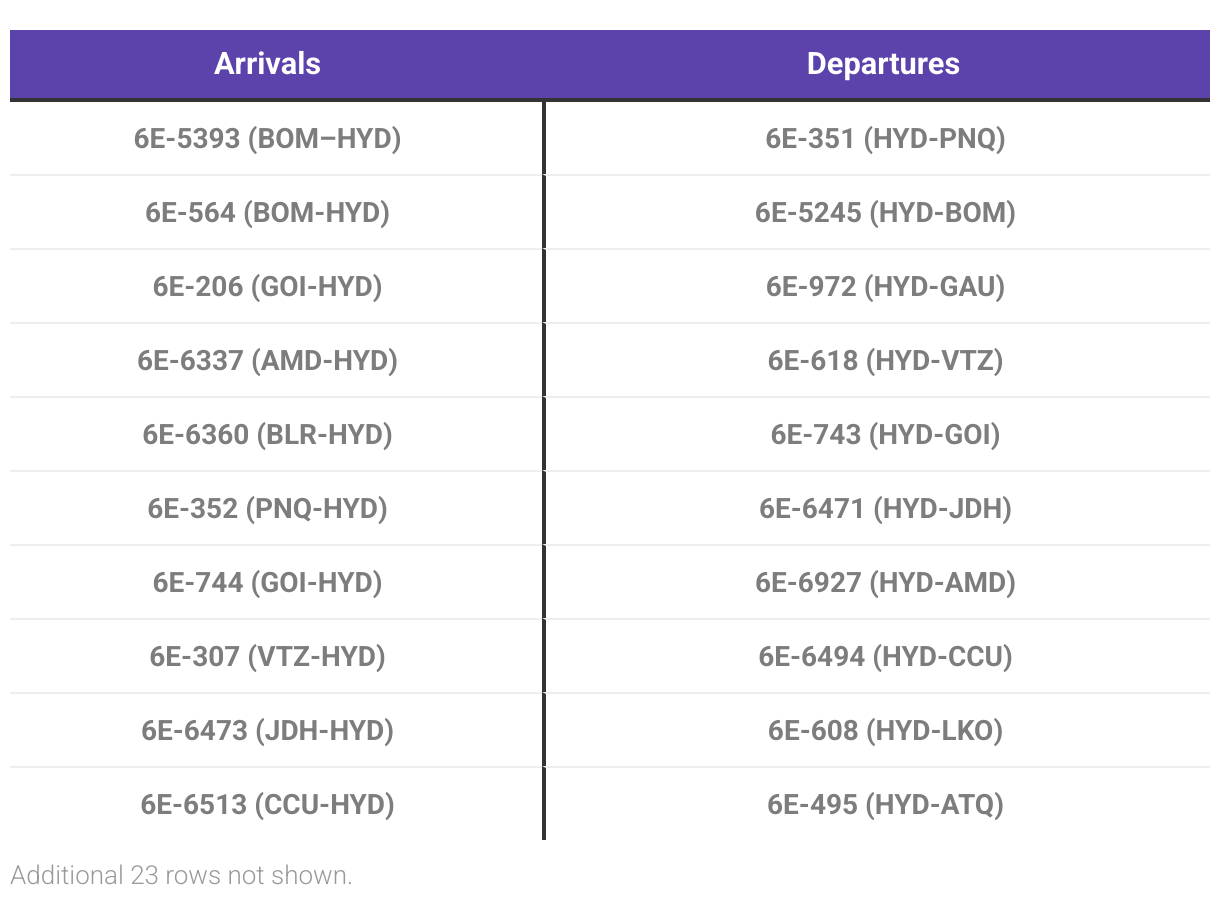Select arrival flight 6E-564 (BOM-HYD)

pyautogui.click(x=267, y=212)
